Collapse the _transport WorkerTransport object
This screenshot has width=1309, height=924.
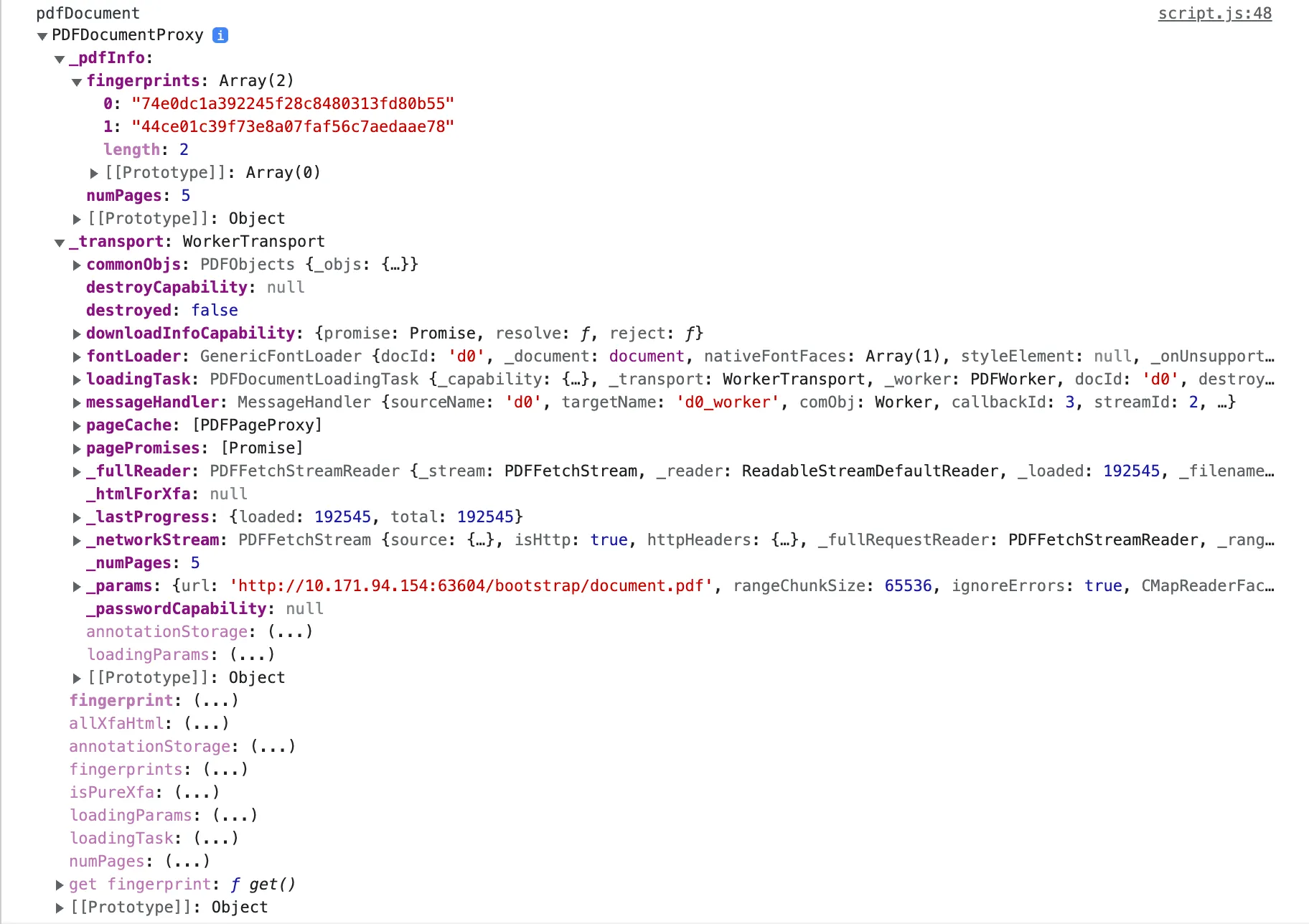(59, 242)
